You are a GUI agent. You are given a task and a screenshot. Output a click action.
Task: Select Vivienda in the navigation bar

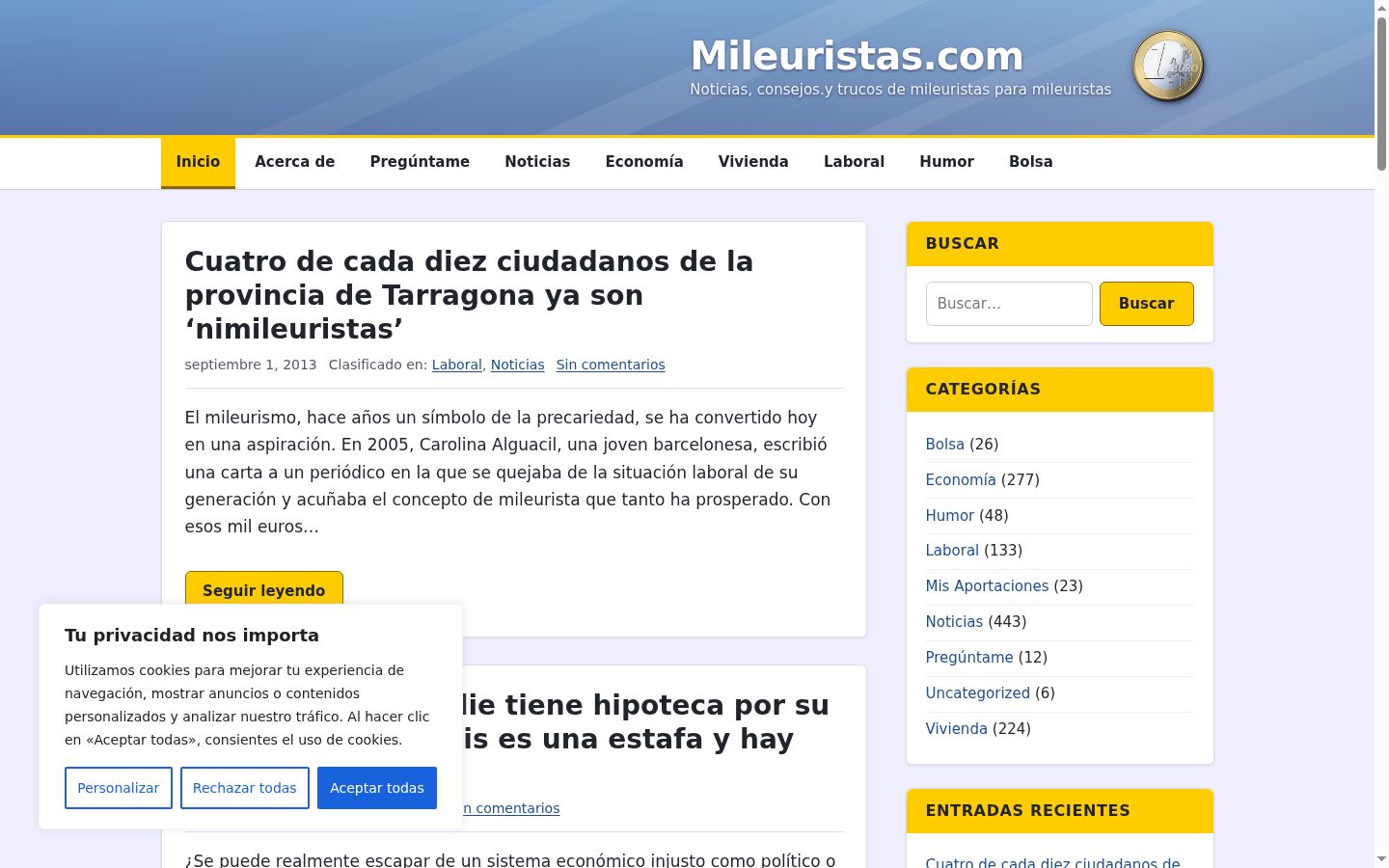tap(753, 162)
